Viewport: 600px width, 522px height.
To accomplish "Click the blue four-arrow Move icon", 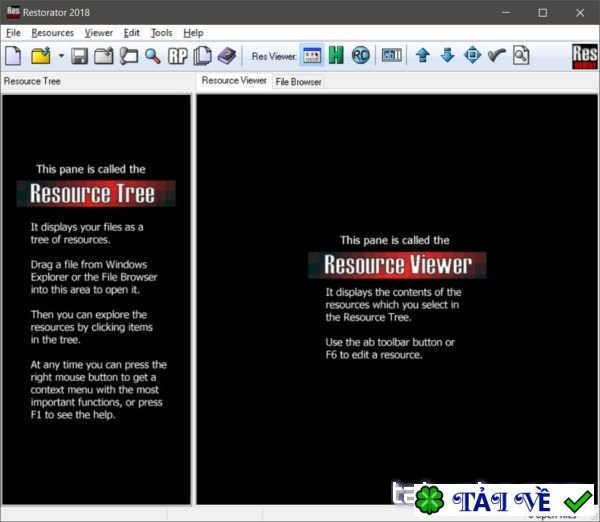I will (x=473, y=56).
